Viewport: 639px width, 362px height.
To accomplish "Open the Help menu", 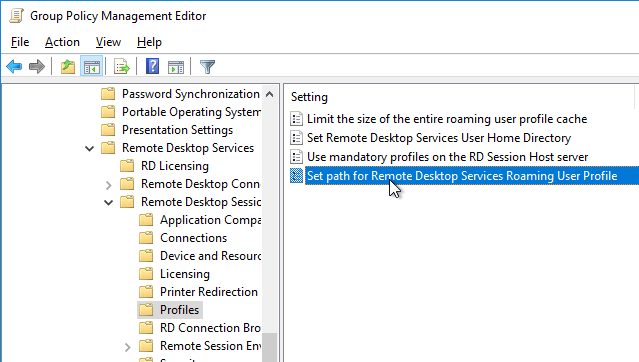I will point(149,42).
